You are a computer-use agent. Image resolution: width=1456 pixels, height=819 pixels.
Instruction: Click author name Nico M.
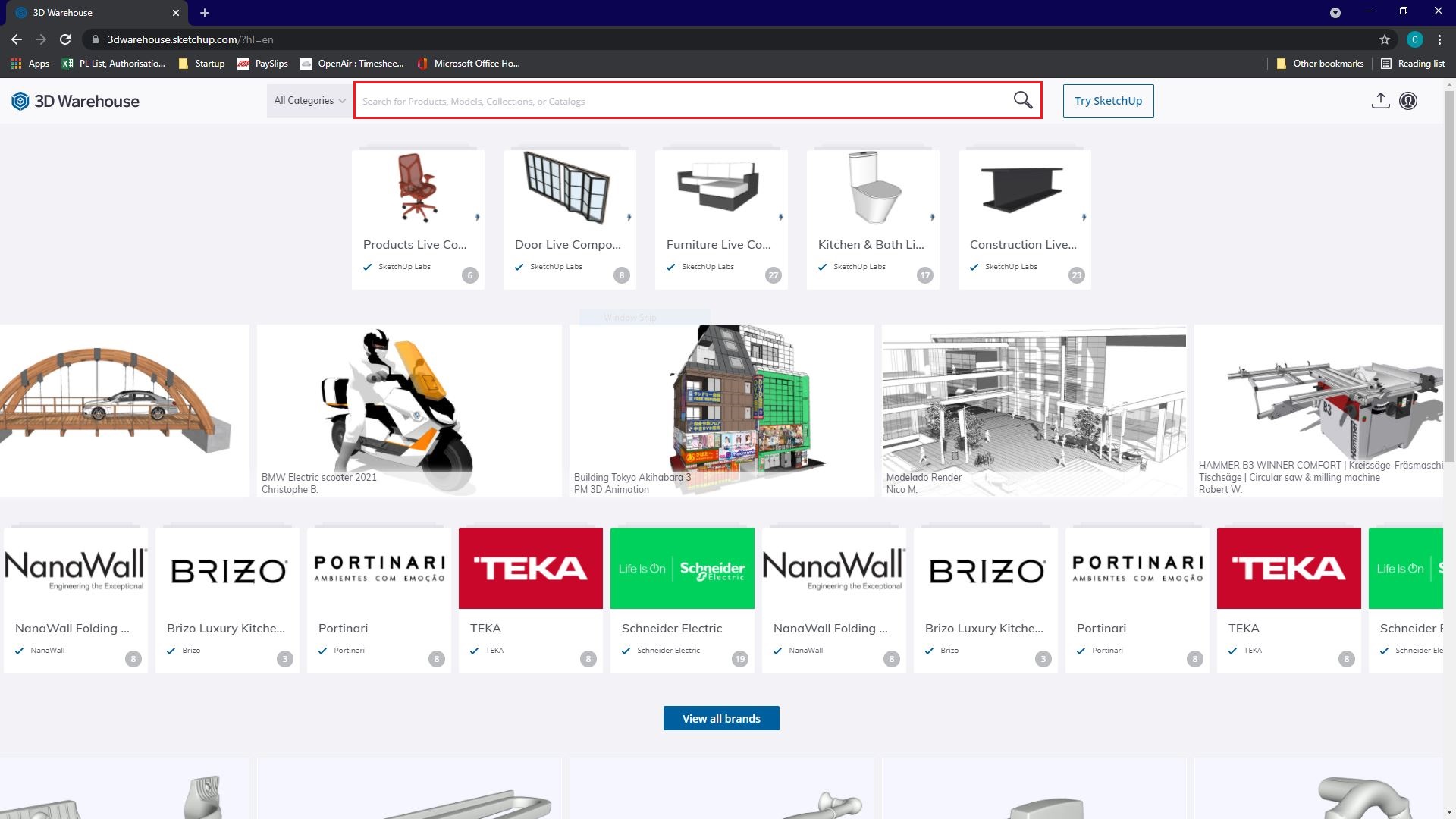pos(902,490)
